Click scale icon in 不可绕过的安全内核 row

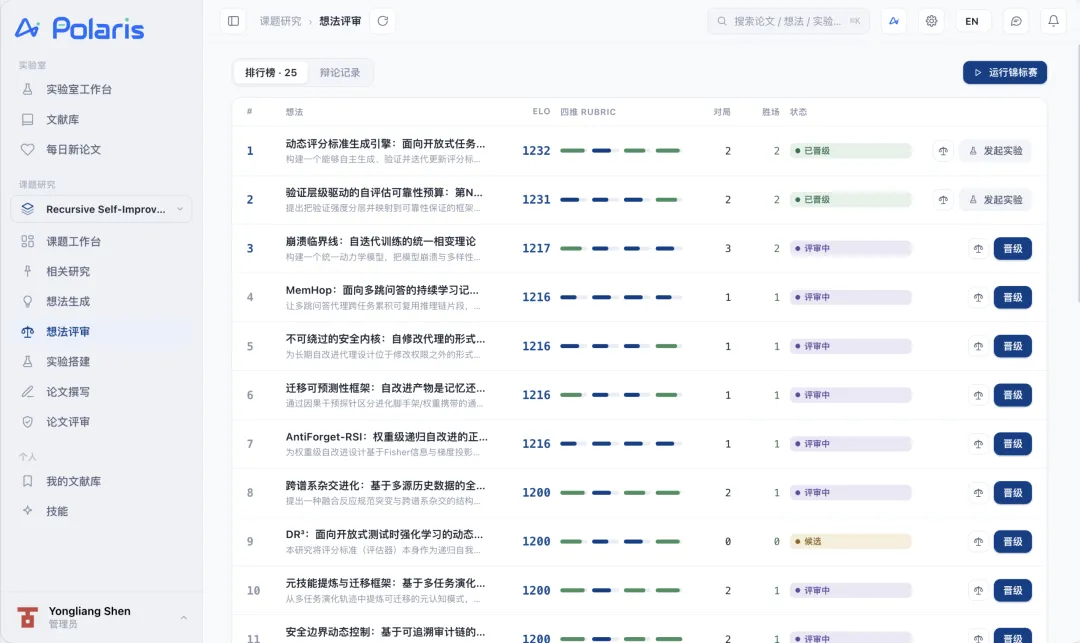click(978, 346)
